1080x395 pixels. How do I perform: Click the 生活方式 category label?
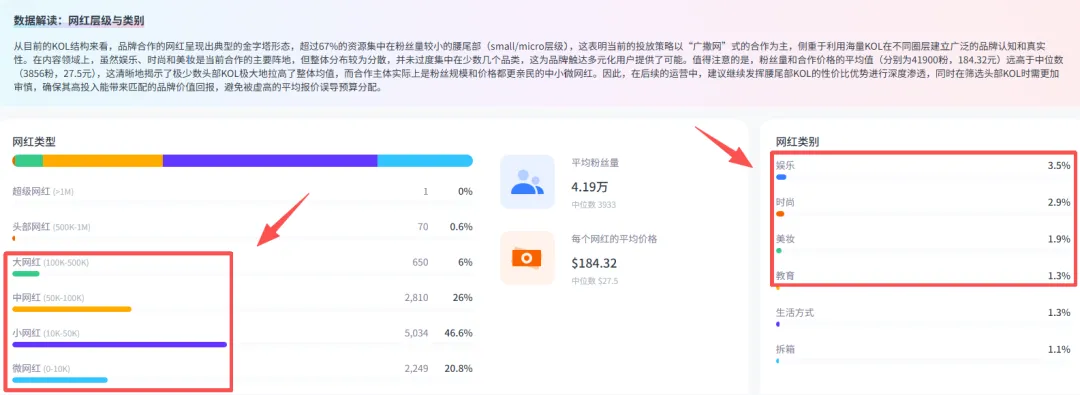(795, 312)
